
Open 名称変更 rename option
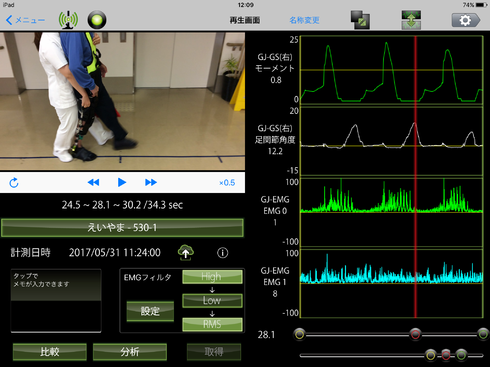coord(304,20)
